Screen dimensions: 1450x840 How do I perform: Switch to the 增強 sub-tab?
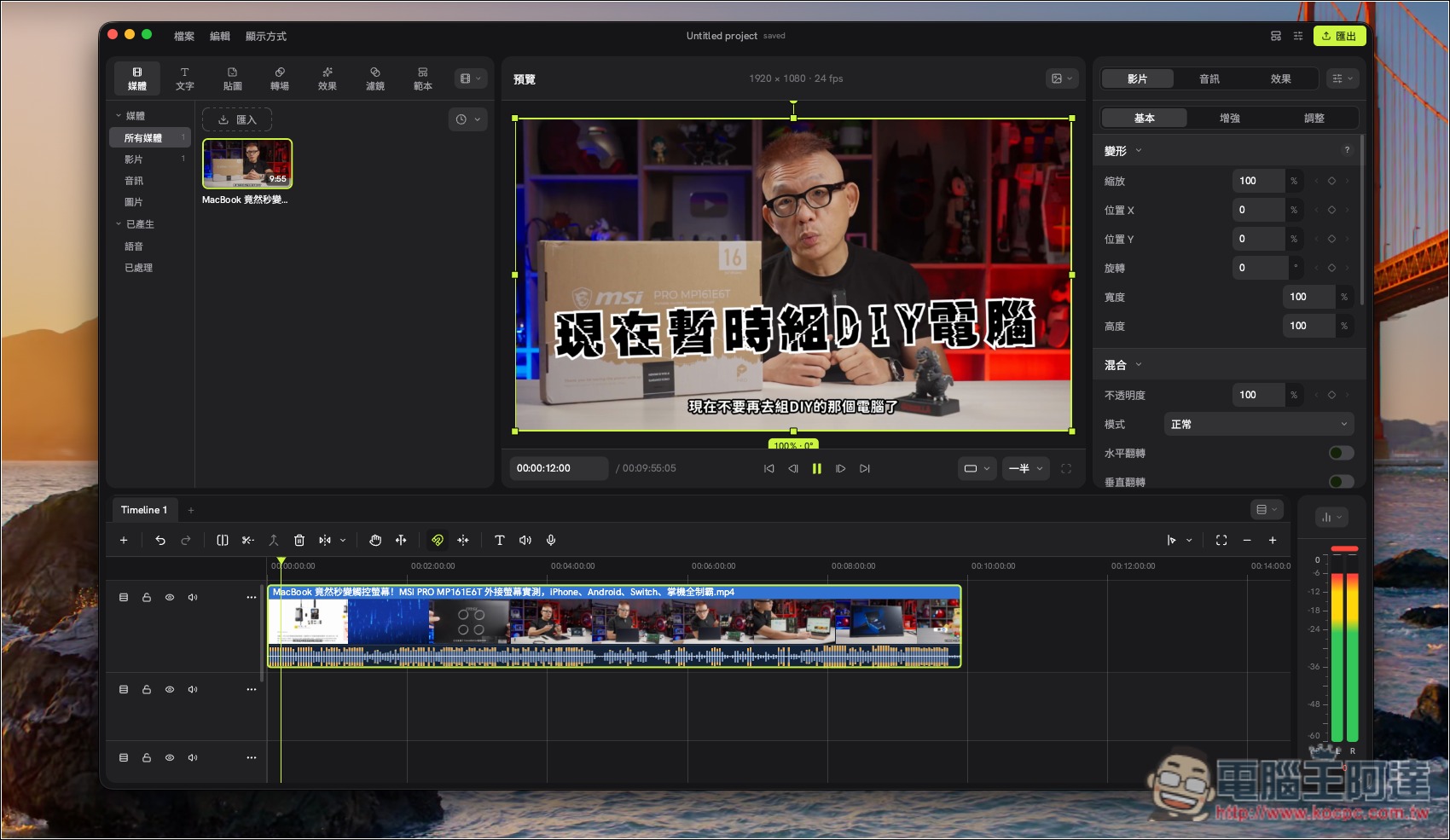[x=1230, y=119]
